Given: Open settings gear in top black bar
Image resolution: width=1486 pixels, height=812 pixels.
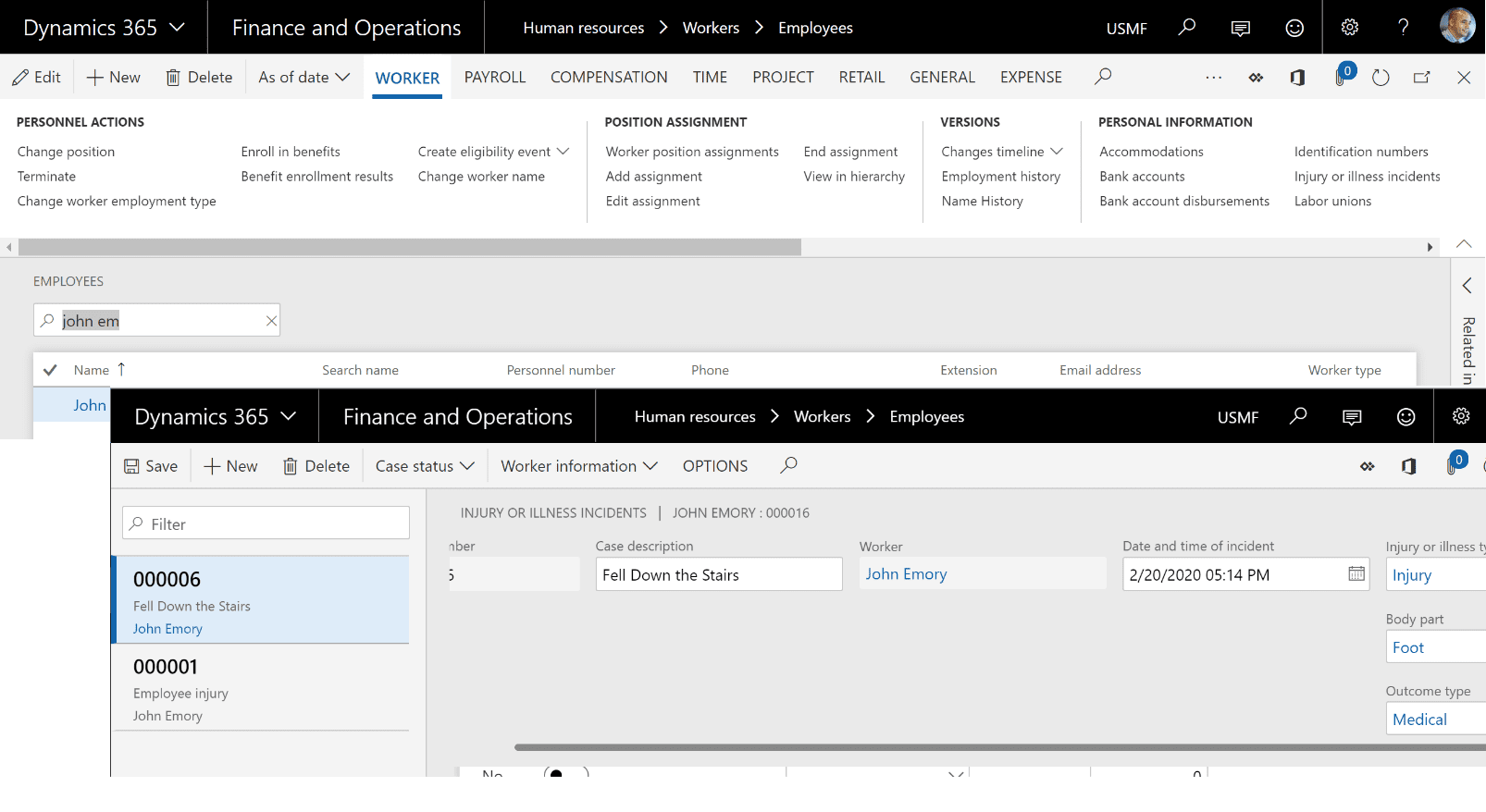Looking at the screenshot, I should tap(1350, 28).
